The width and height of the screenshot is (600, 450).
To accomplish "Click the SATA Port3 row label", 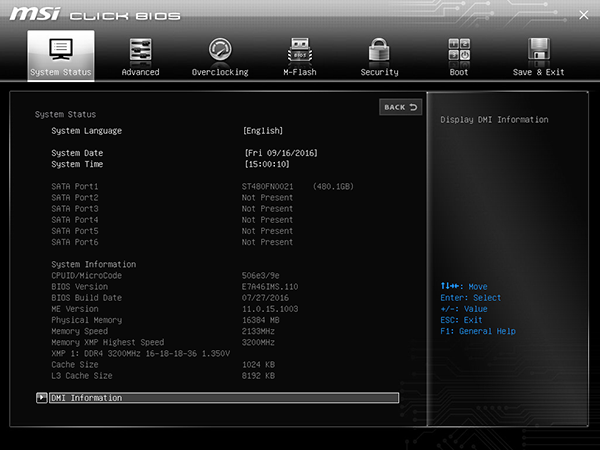I will 75,209.
